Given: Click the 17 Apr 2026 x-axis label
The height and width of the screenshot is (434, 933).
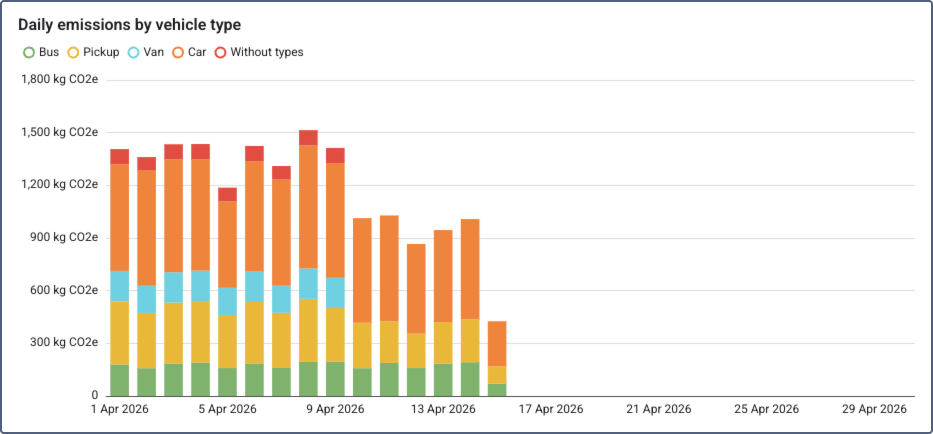Looking at the screenshot, I should tap(552, 409).
